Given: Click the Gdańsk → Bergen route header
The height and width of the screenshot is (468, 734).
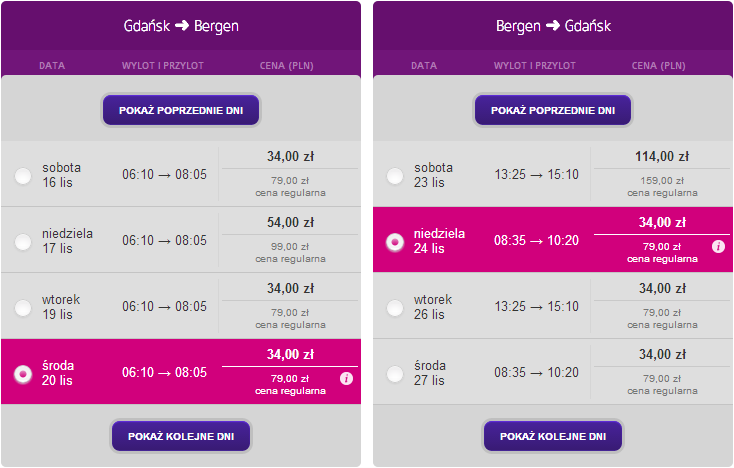Looking at the screenshot, I should [181, 25].
